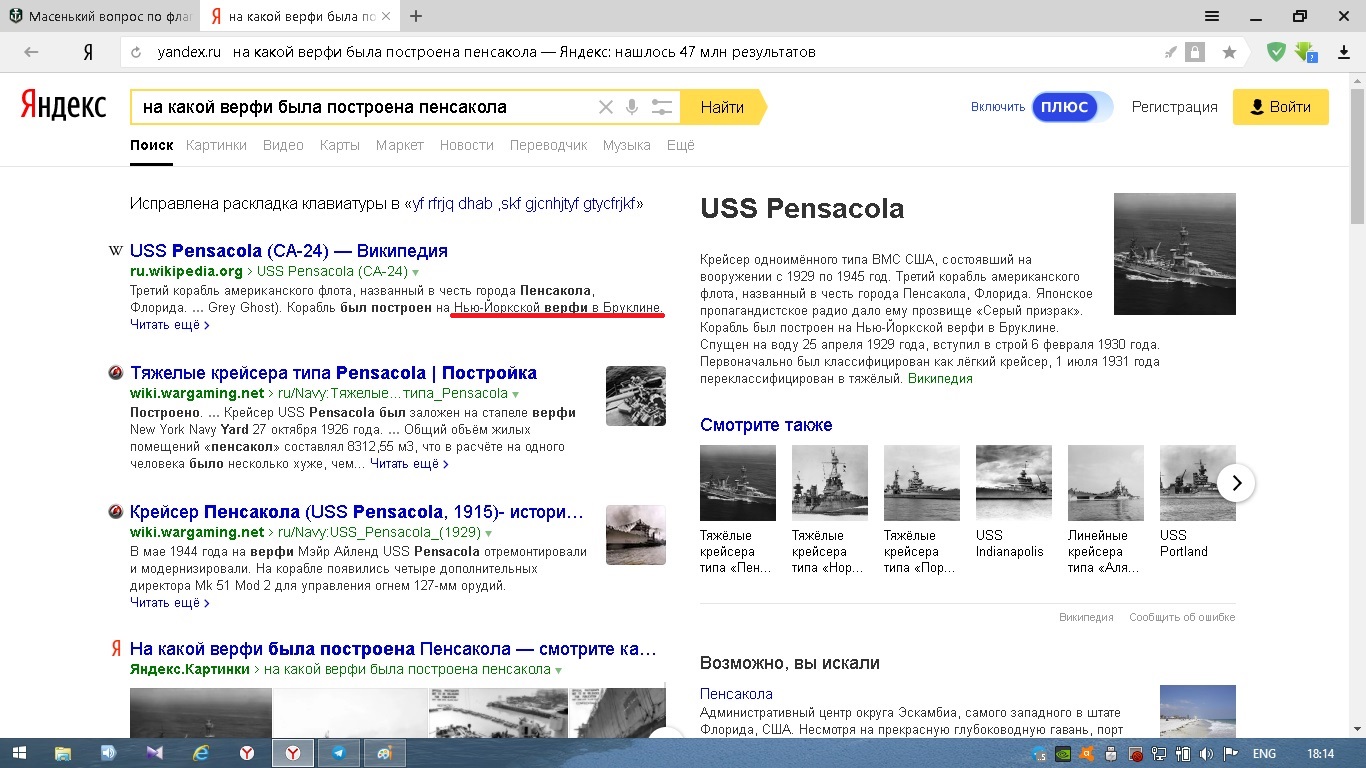Go back using the browser arrow
The height and width of the screenshot is (768, 1366).
click(x=31, y=52)
